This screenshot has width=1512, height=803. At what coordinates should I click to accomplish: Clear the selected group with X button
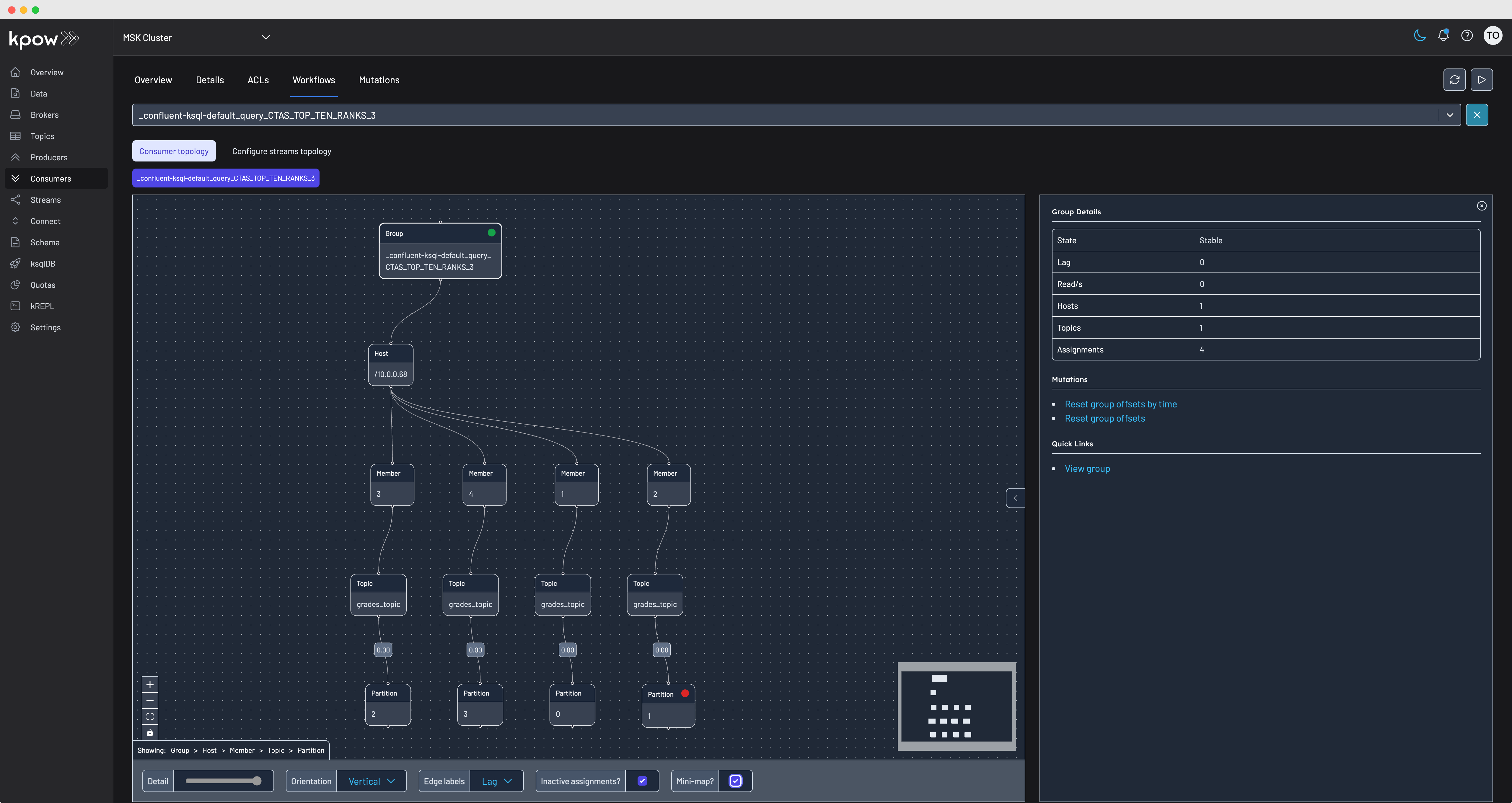tap(1477, 115)
